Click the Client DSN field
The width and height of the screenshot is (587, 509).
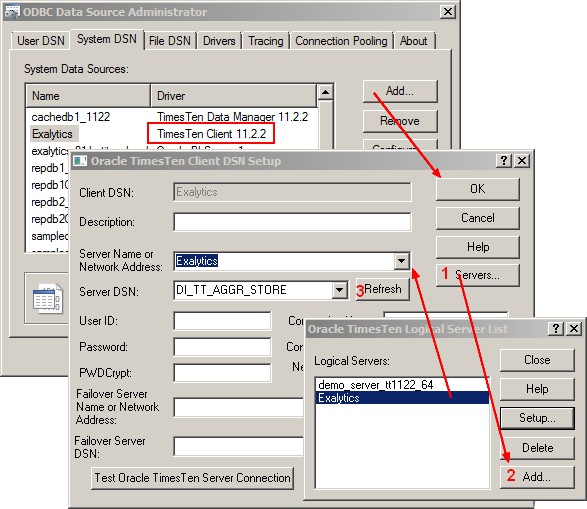point(292,192)
